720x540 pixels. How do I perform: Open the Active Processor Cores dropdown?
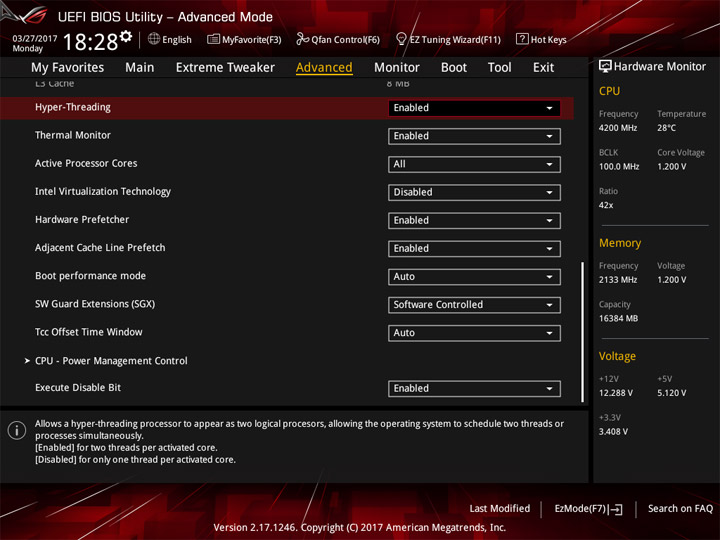[474, 164]
